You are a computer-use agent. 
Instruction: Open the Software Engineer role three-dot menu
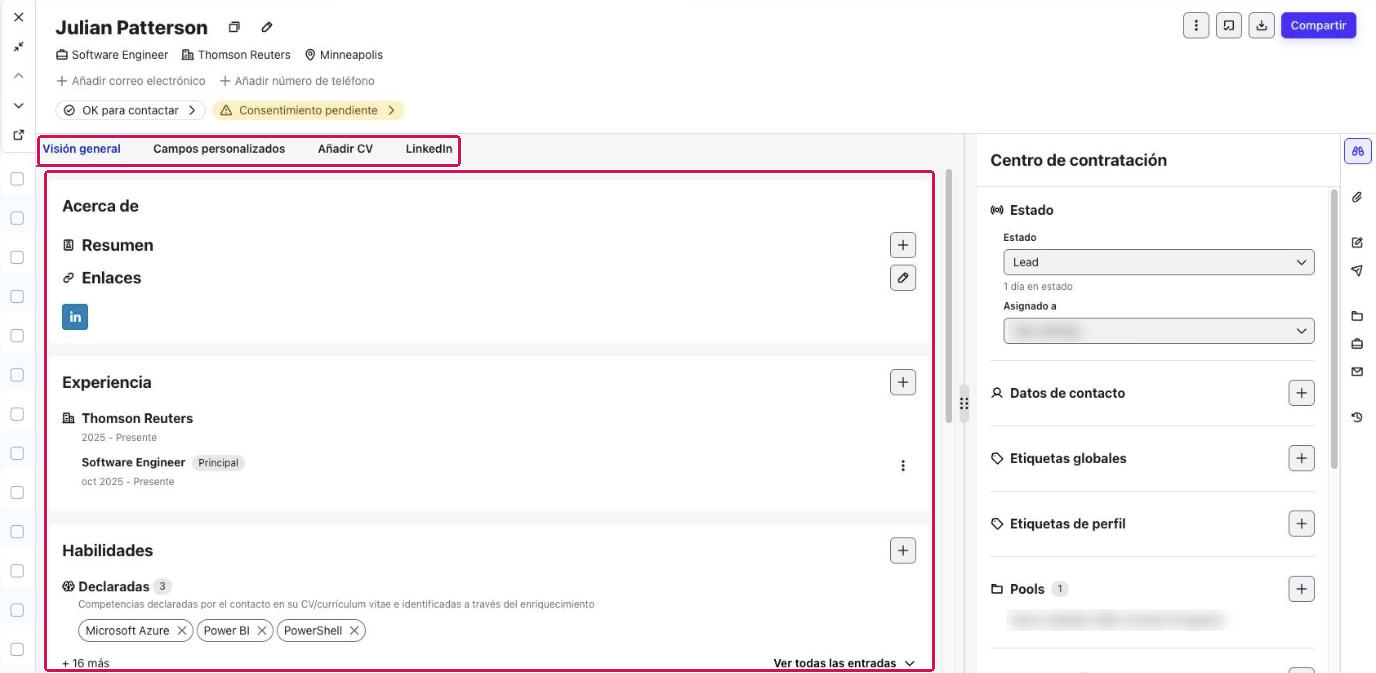click(x=903, y=466)
